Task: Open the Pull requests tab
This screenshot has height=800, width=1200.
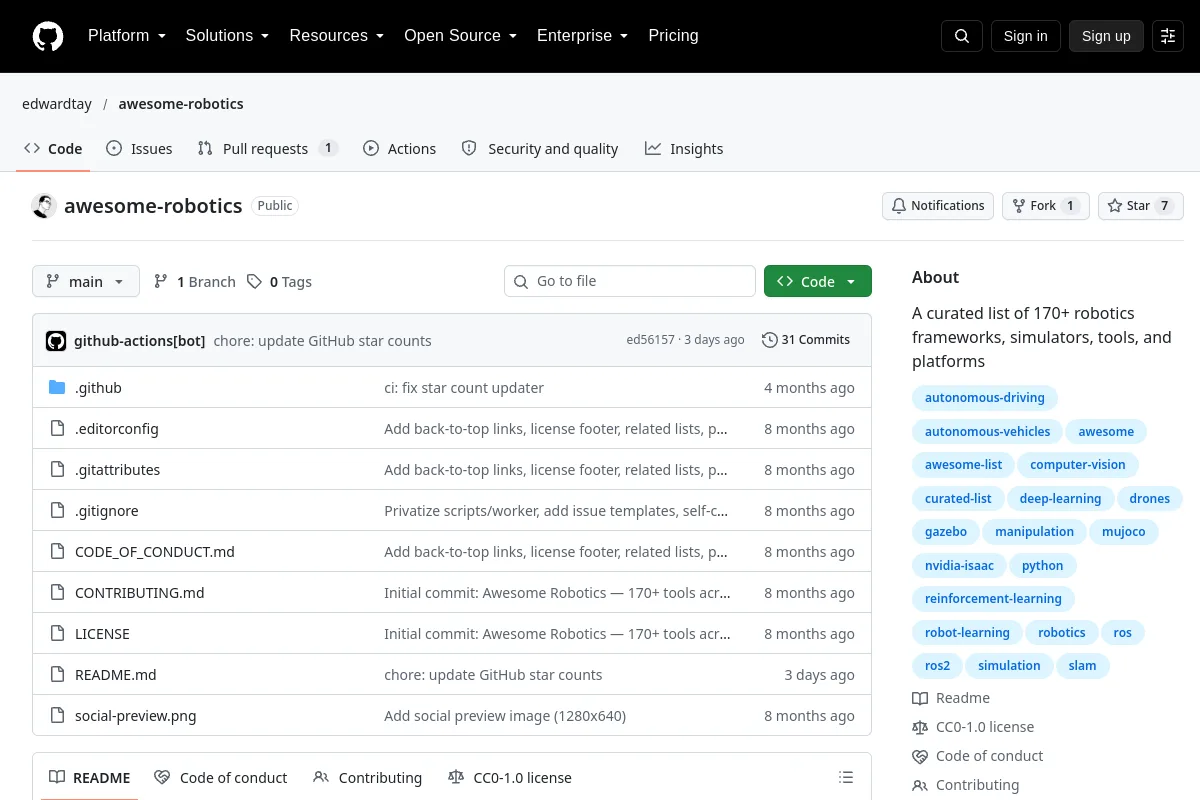Action: [268, 149]
